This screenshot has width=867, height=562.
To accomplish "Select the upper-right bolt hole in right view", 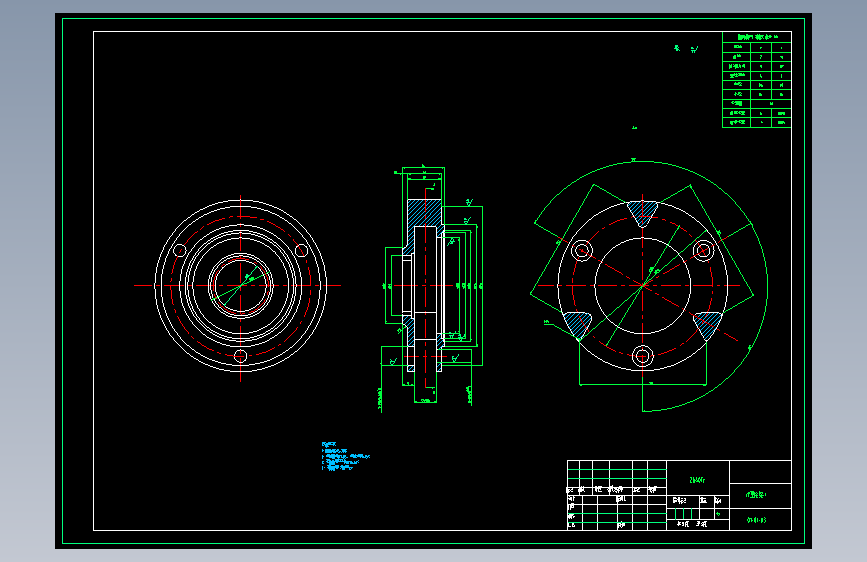I will (703, 251).
